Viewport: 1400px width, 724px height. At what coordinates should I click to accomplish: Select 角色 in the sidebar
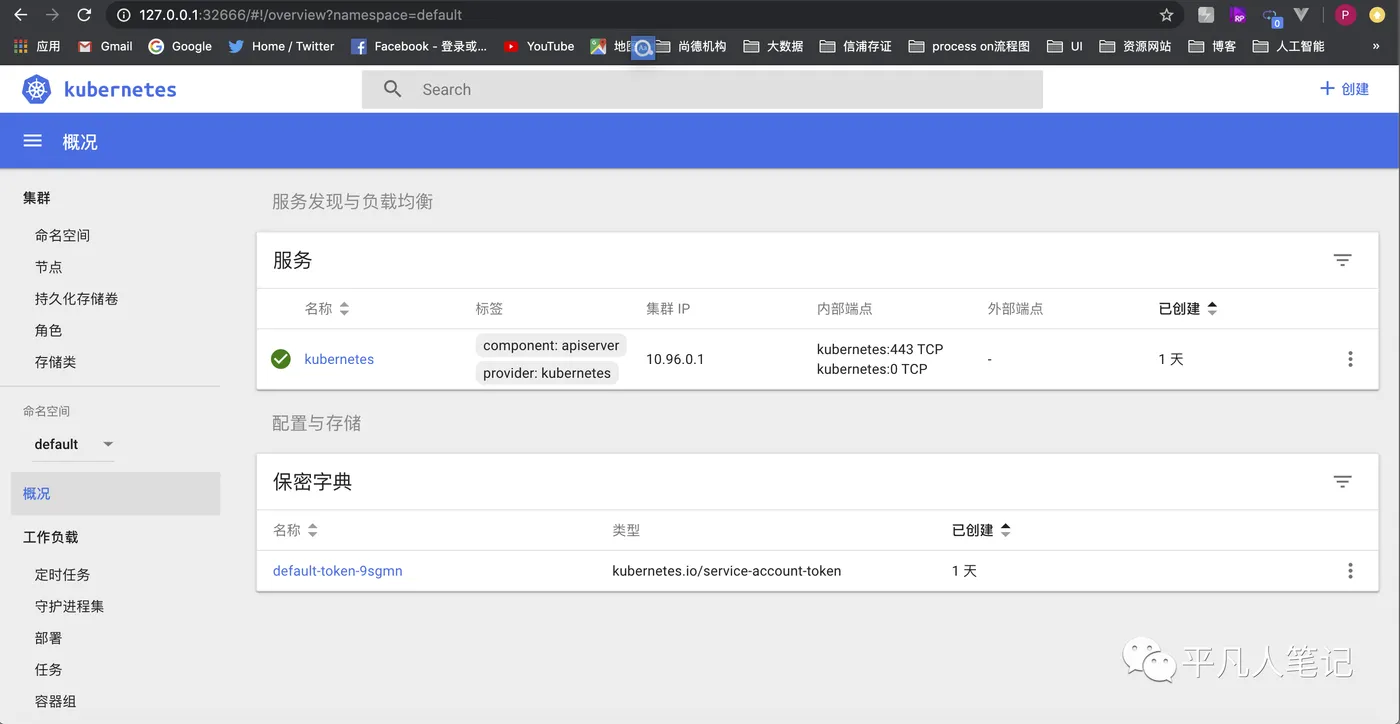[x=48, y=331]
